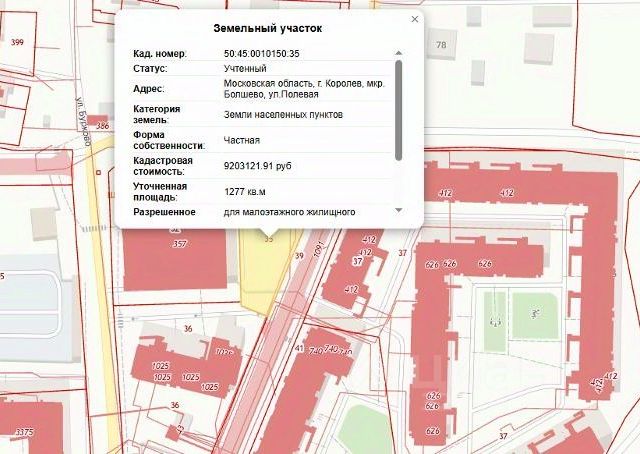Click the popup scrollbar down arrow
Viewport: 640px width, 454px height.
point(399,210)
